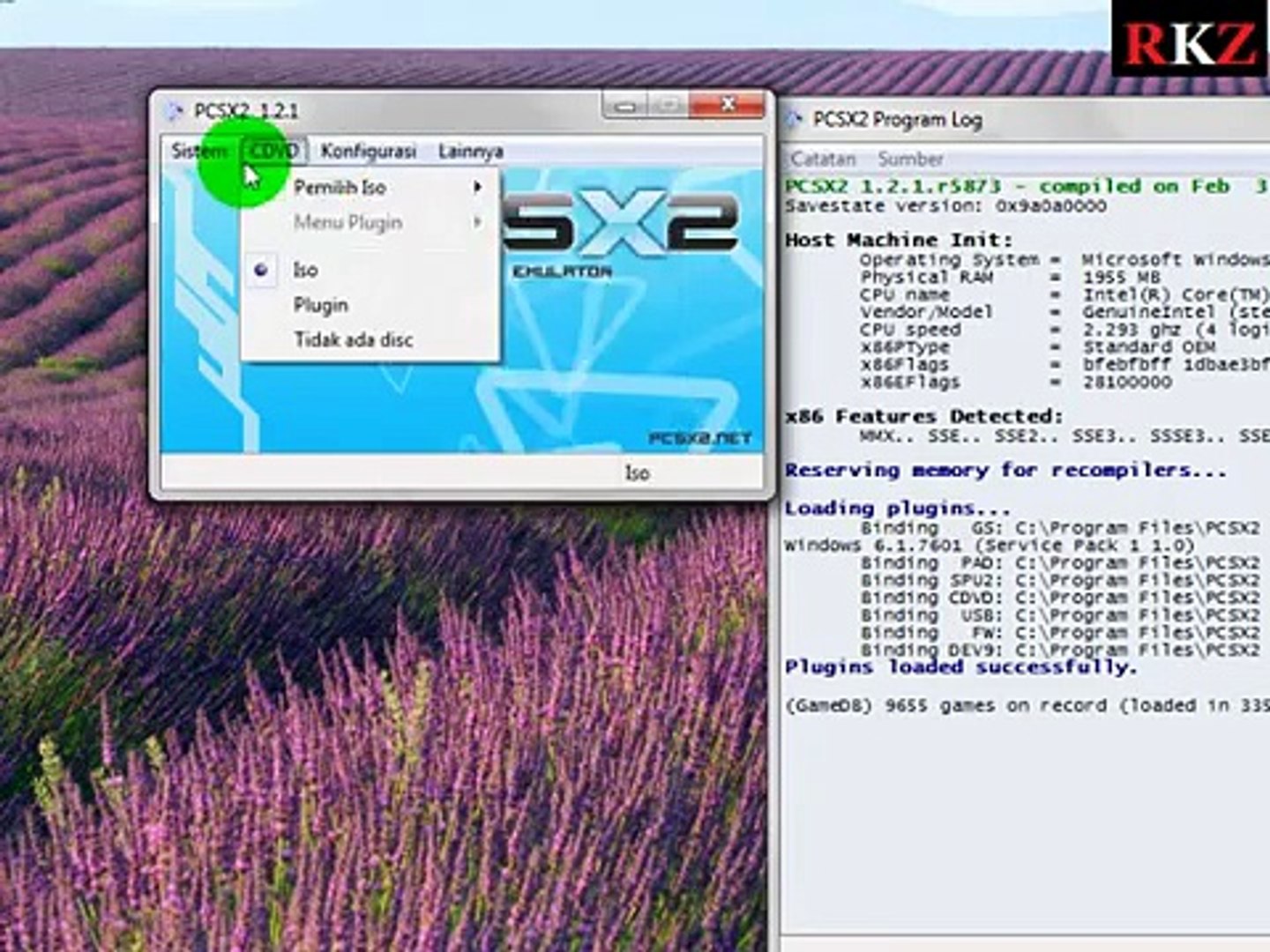Close the open CDVD menu

(274, 151)
